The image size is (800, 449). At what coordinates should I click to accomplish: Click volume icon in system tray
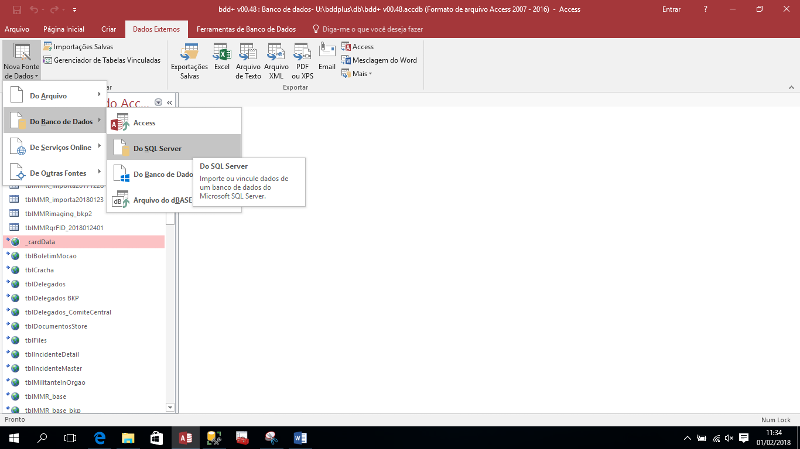coord(730,438)
